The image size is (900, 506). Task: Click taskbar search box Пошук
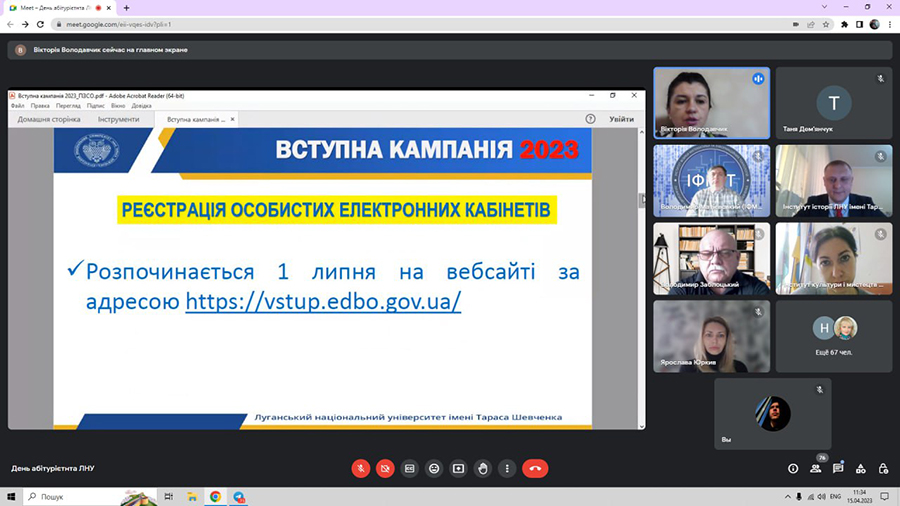click(91, 497)
